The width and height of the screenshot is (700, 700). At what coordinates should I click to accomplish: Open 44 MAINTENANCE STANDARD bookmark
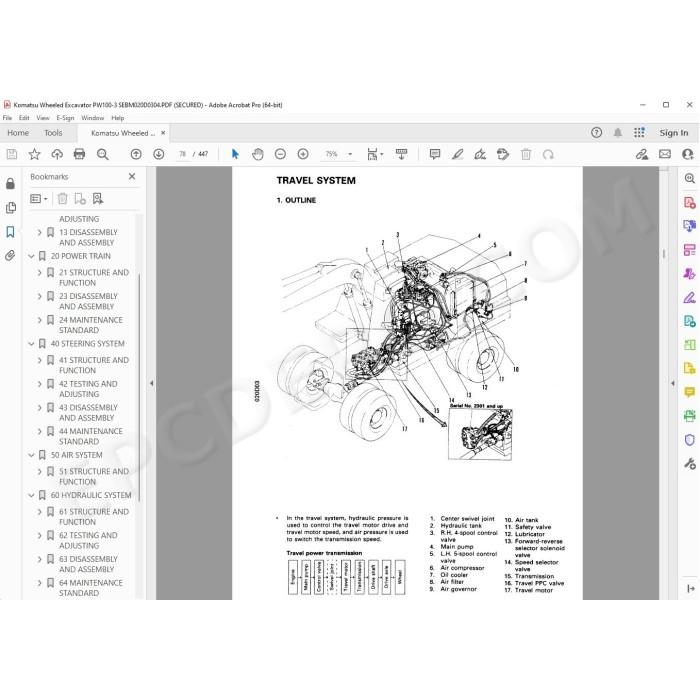91,436
